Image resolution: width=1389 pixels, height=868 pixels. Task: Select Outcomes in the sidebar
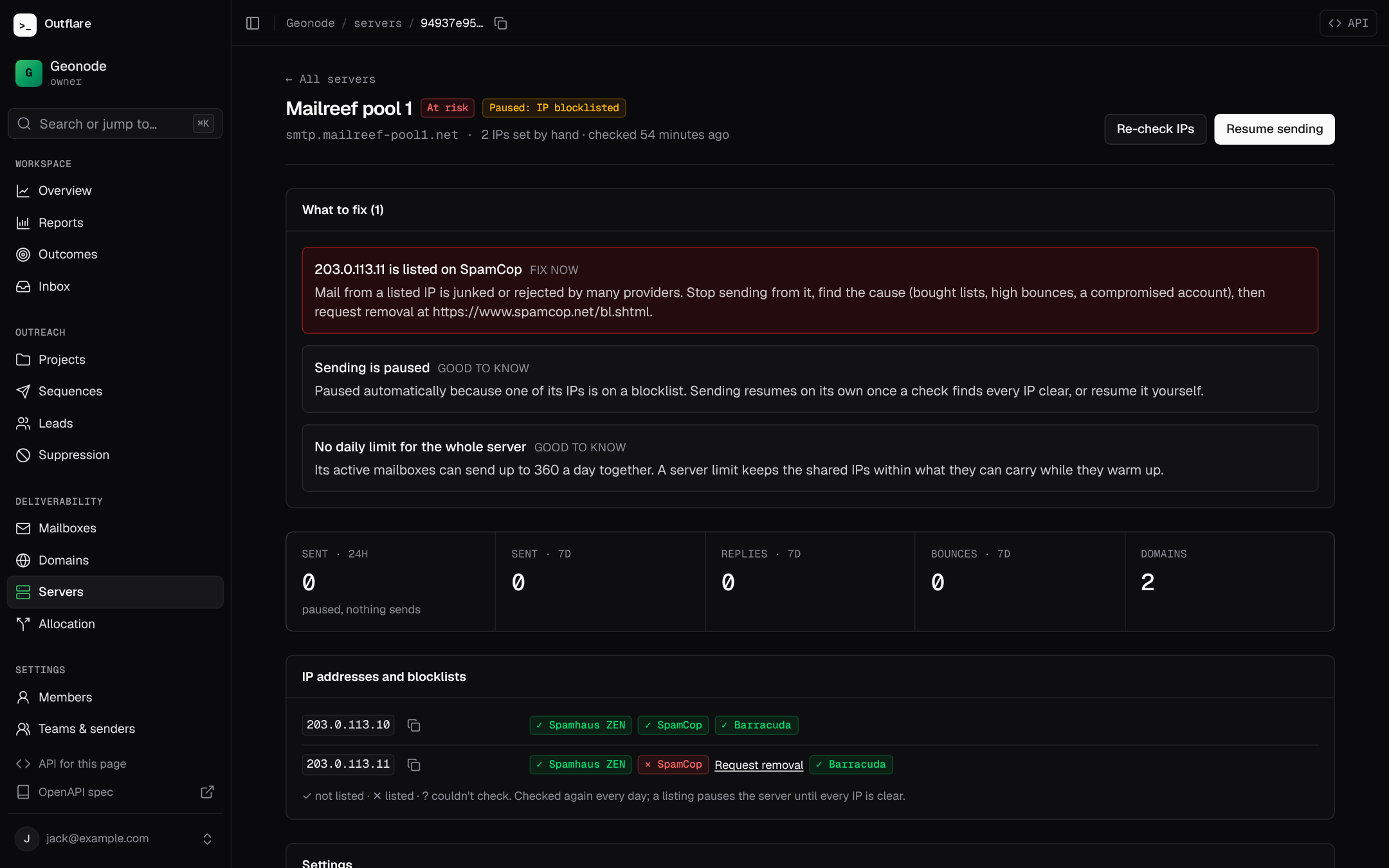point(115,255)
